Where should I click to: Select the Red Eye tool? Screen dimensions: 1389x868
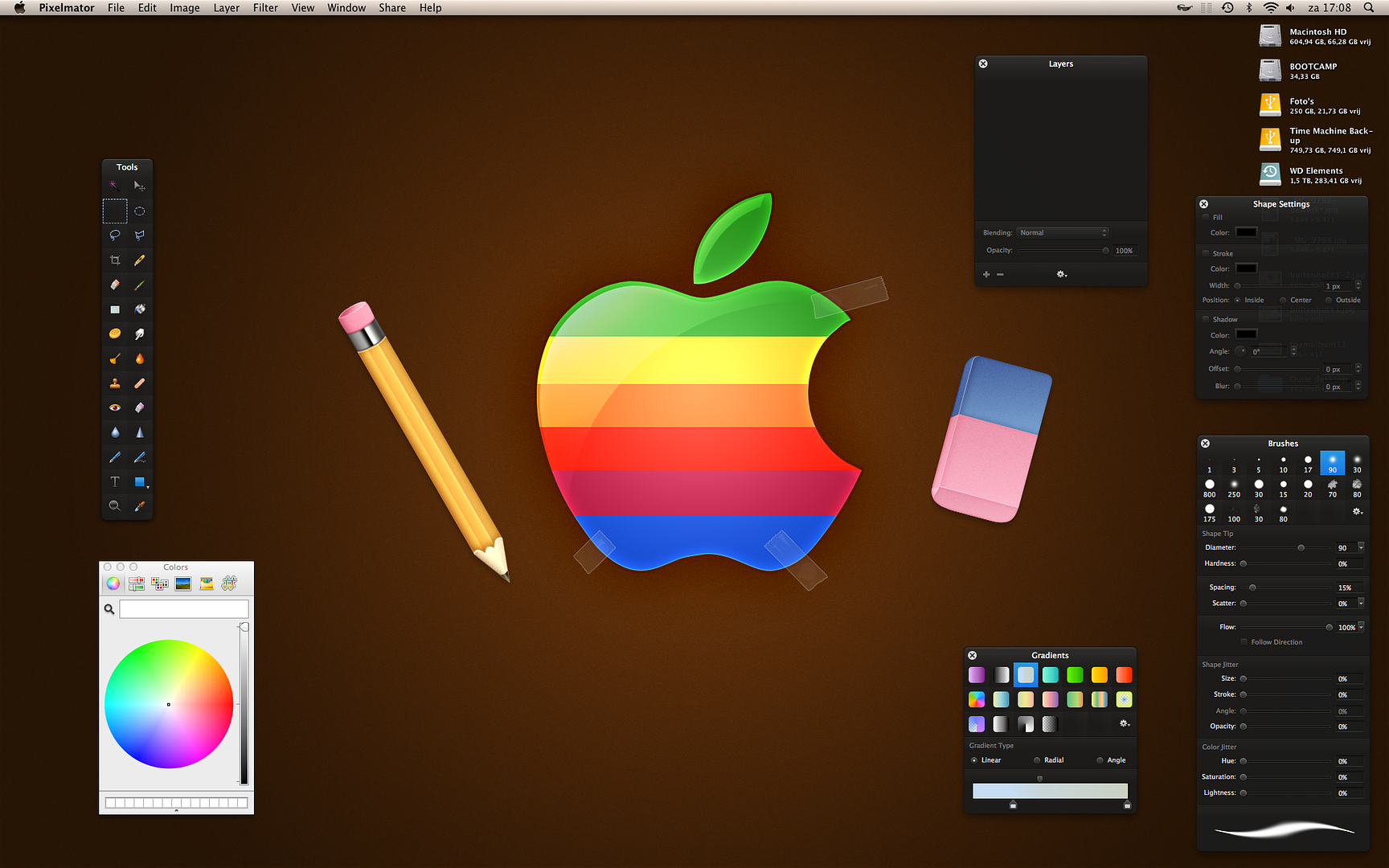click(115, 407)
